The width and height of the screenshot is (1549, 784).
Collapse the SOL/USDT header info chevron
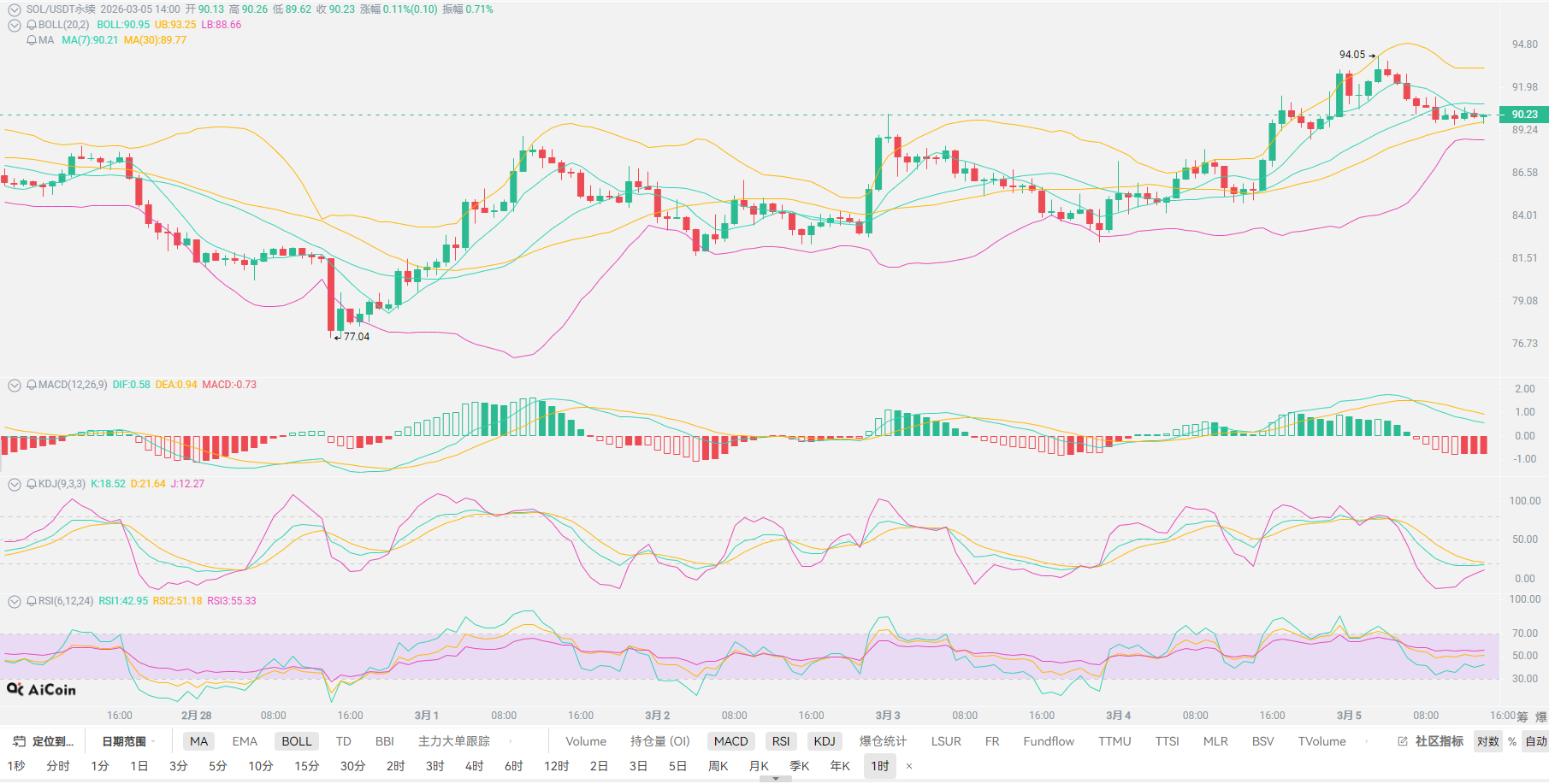[15, 9]
